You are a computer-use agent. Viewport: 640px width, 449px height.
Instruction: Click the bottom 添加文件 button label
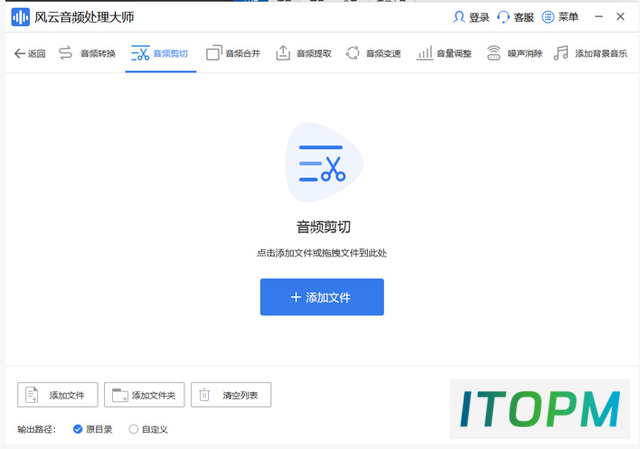point(67,395)
